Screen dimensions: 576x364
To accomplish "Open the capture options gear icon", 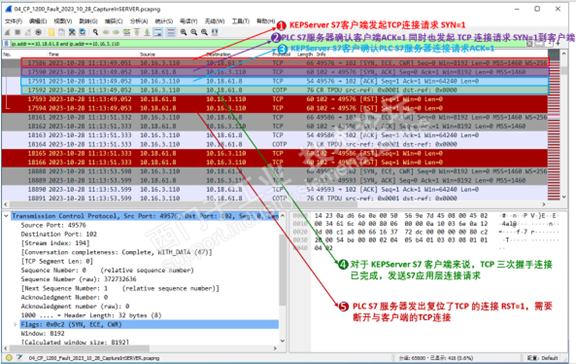I will pyautogui.click(x=38, y=32).
